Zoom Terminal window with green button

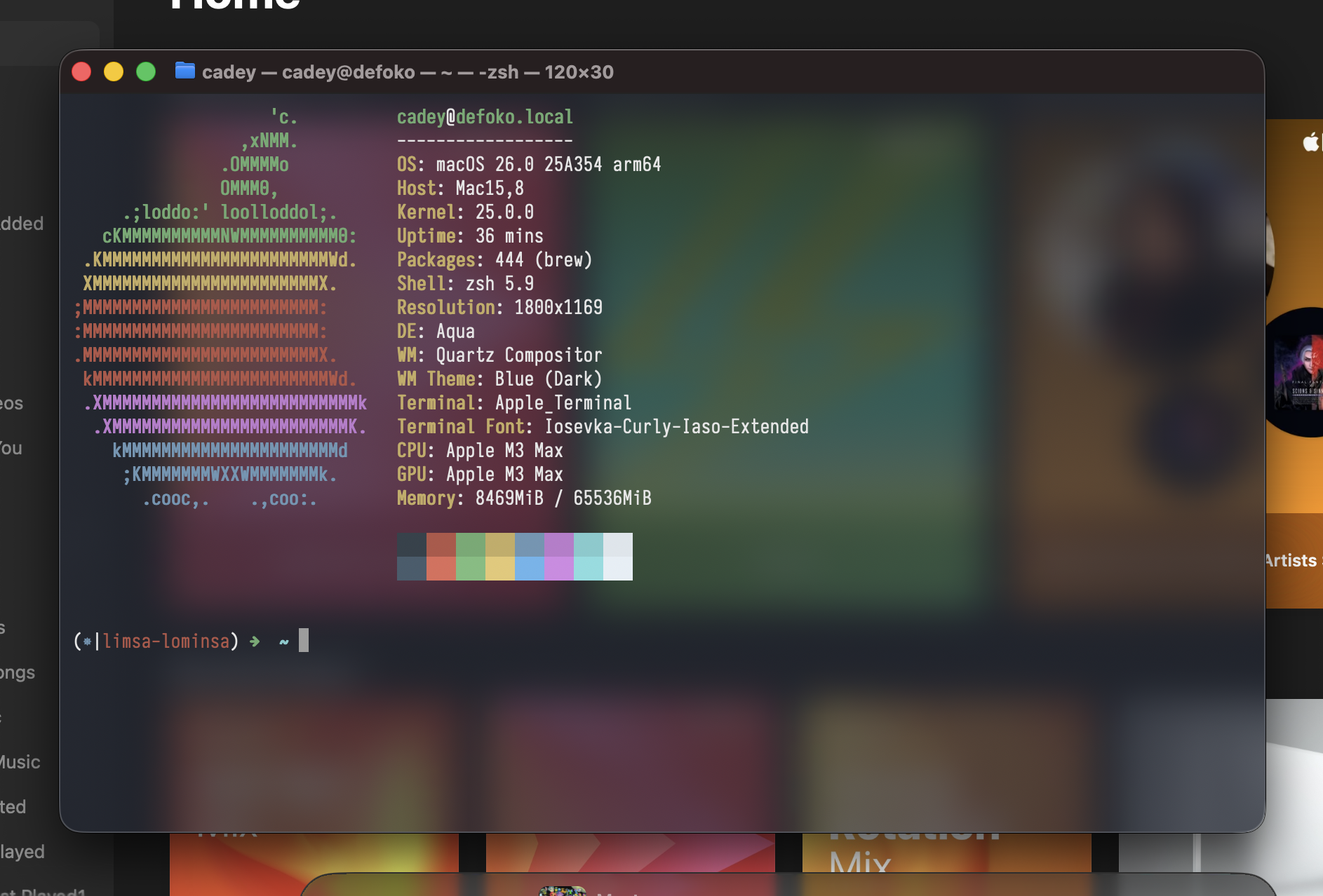[x=146, y=72]
